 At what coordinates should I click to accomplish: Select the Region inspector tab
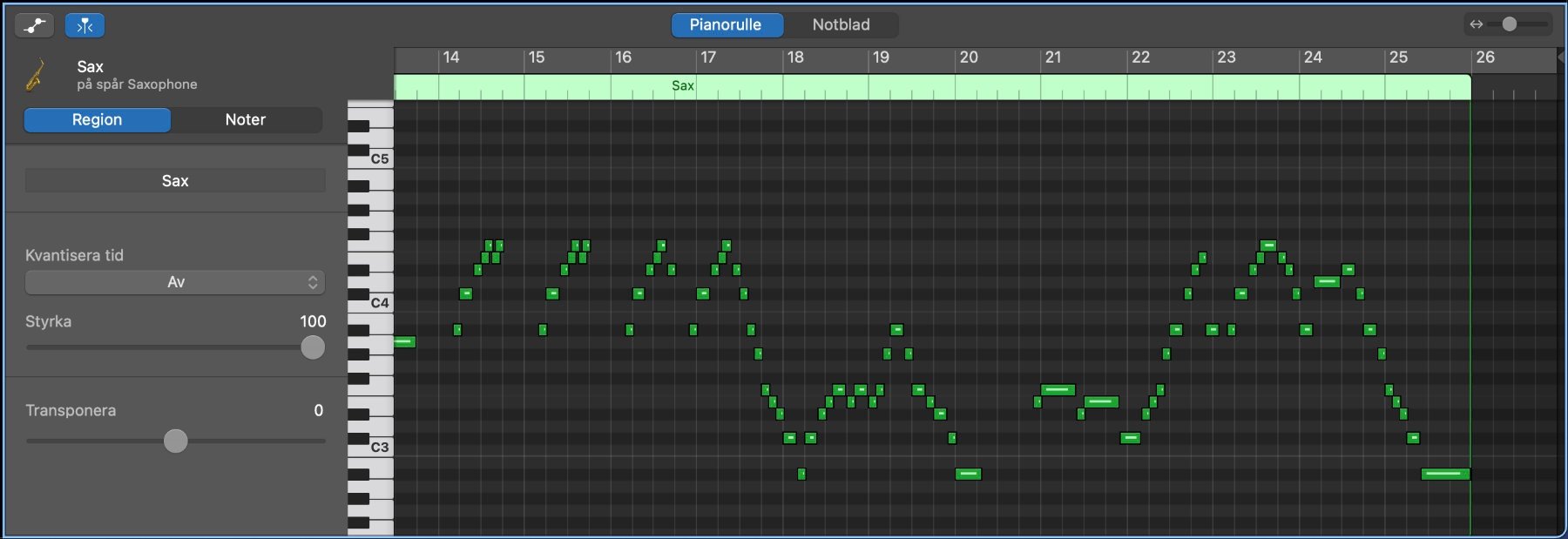[x=97, y=119]
